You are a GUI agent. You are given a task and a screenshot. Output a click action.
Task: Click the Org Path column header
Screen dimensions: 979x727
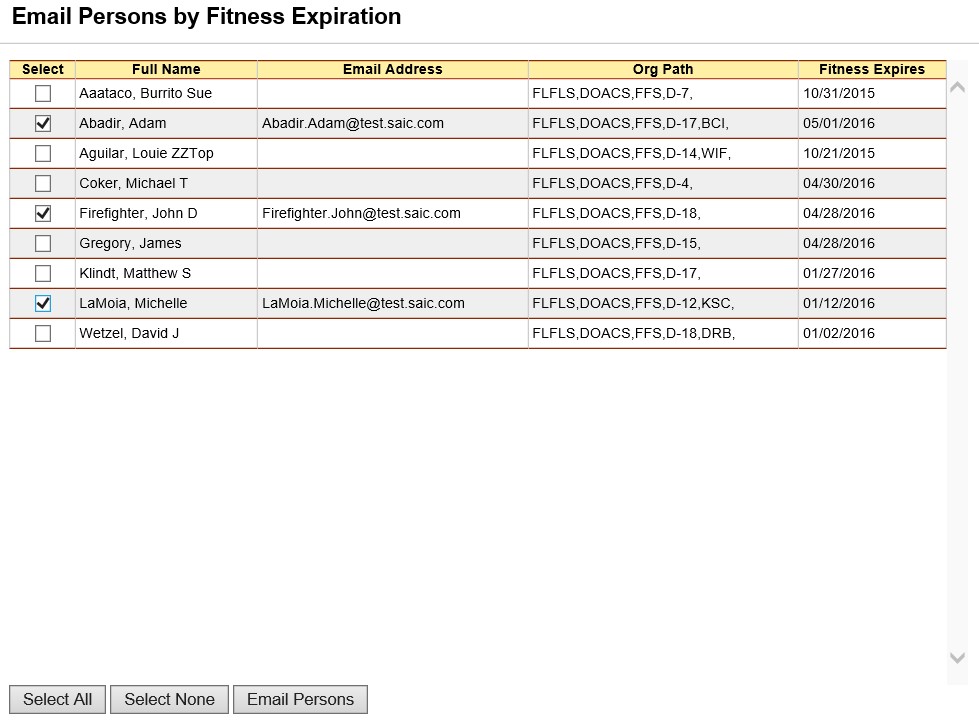663,69
